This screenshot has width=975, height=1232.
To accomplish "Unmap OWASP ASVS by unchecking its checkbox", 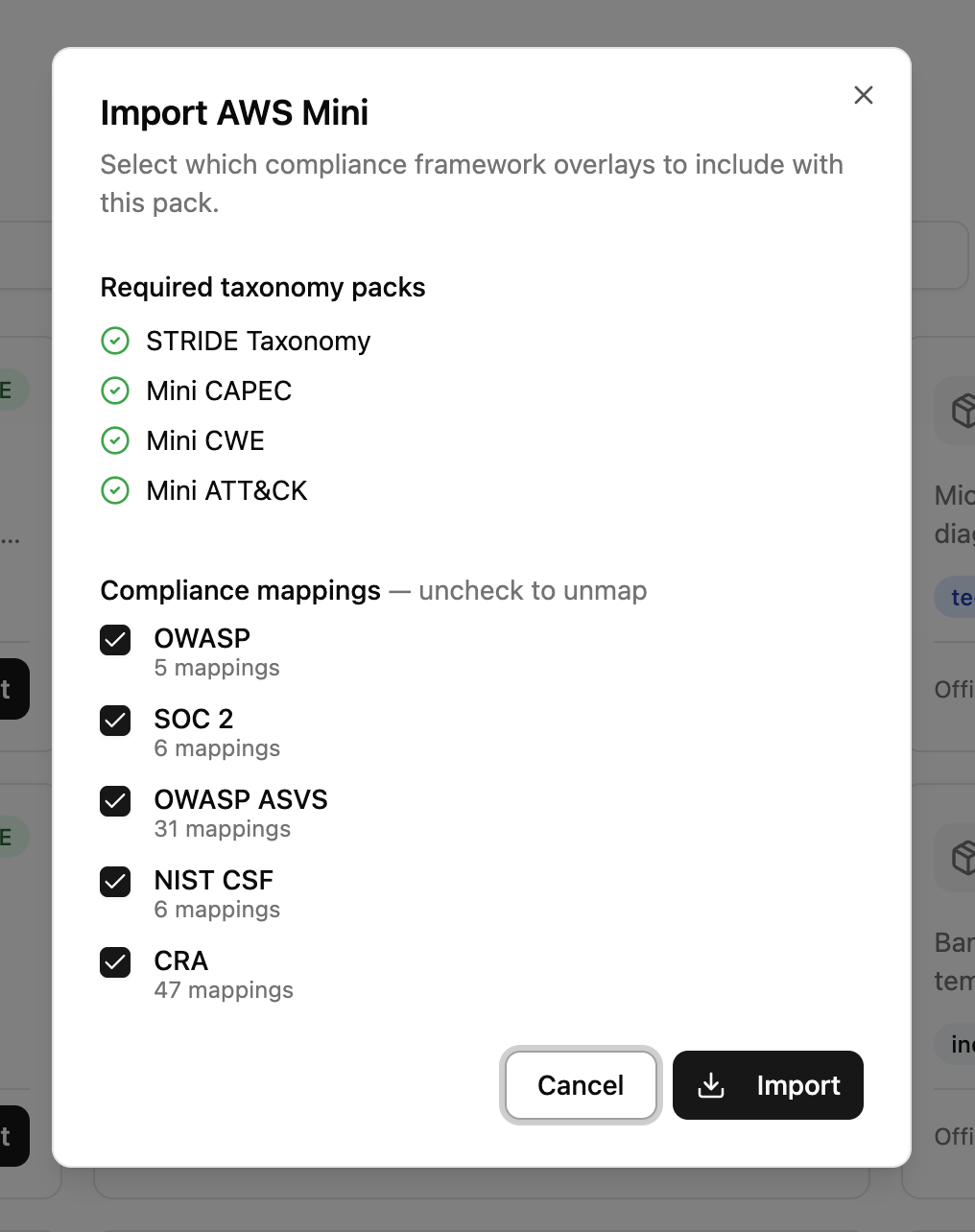I will [x=114, y=800].
